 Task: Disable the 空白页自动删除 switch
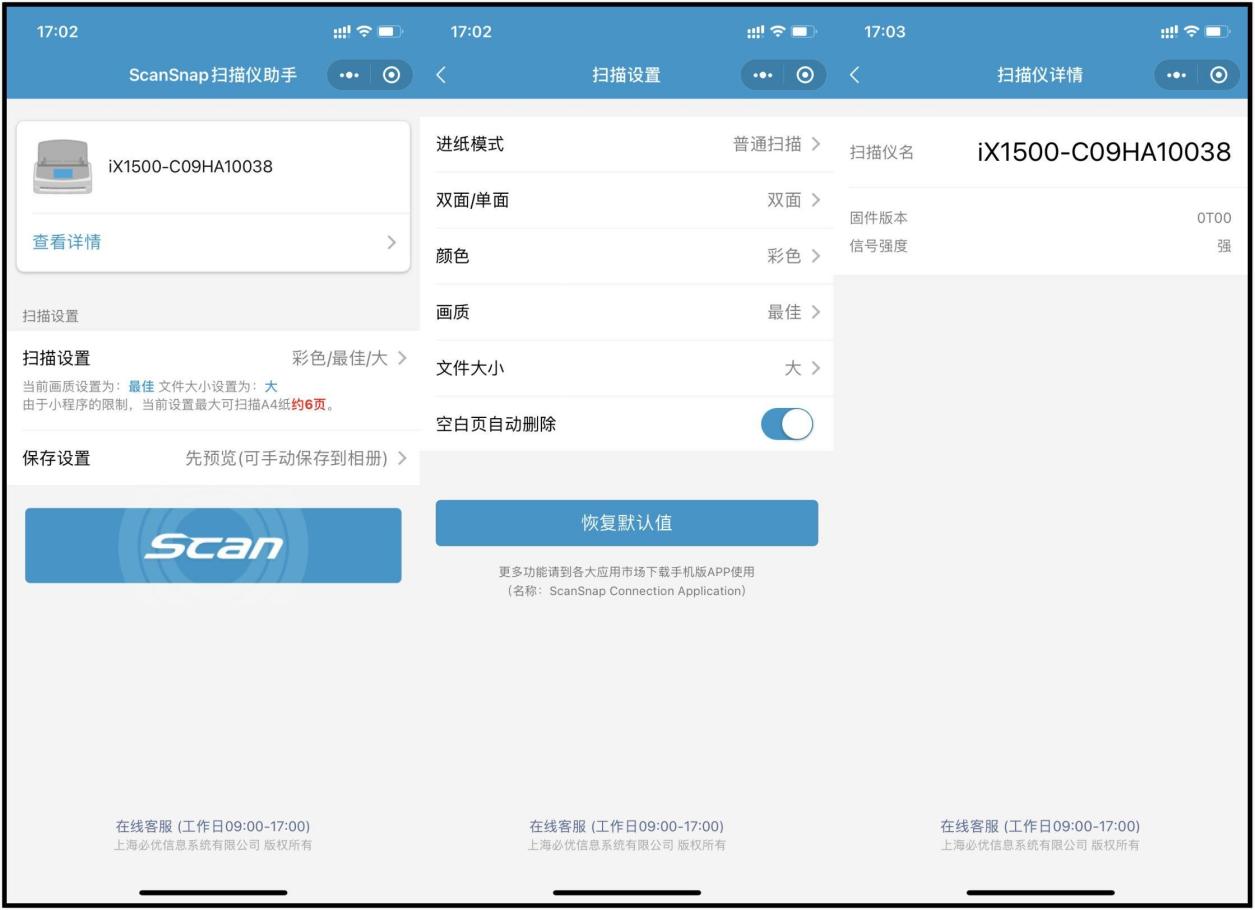click(788, 424)
